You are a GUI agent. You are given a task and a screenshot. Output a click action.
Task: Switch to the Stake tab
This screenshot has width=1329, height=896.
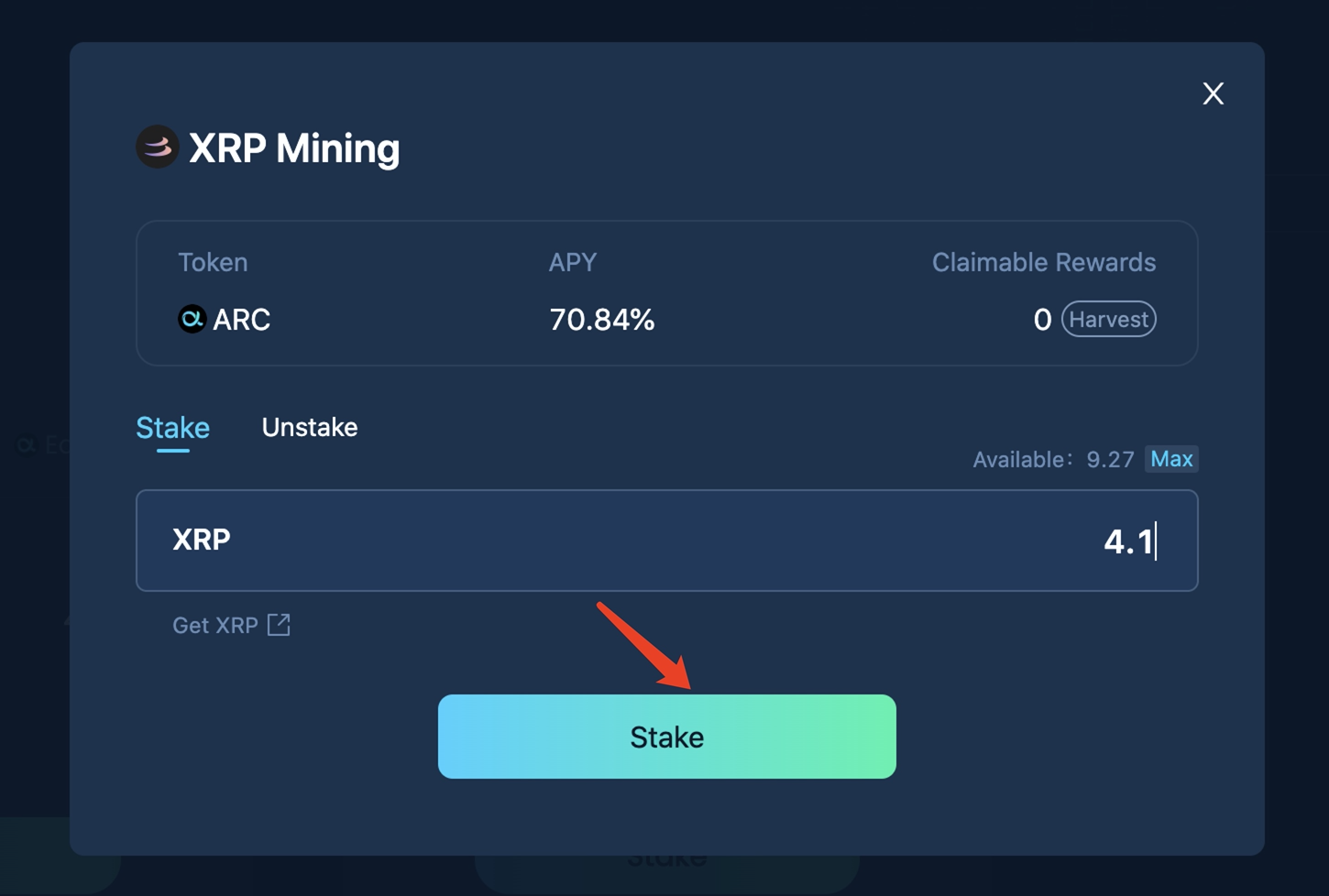[x=172, y=428]
